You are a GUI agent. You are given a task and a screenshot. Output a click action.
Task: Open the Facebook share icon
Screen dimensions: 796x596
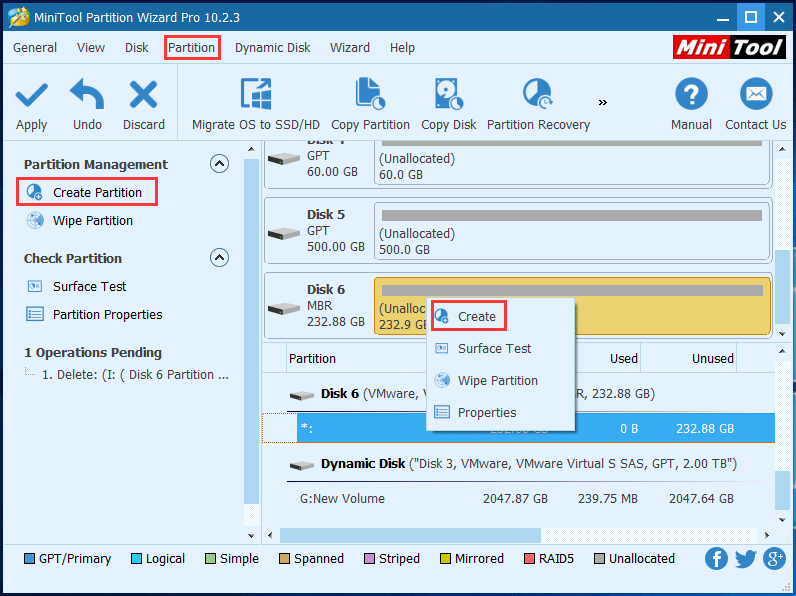tap(716, 558)
